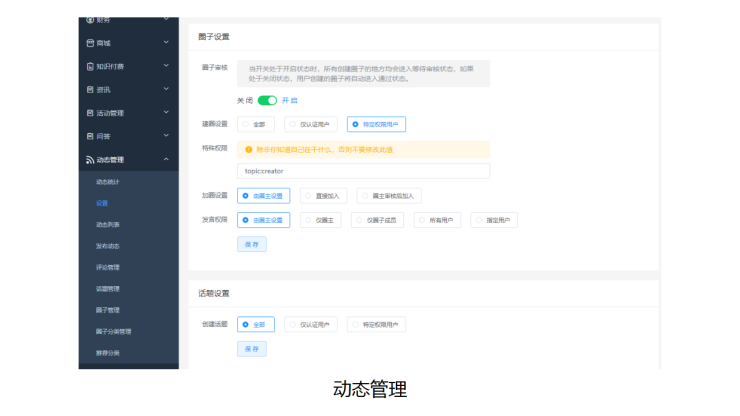Collapse the 动态管理 menu chevron
This screenshot has height=416, width=740.
tap(166, 159)
